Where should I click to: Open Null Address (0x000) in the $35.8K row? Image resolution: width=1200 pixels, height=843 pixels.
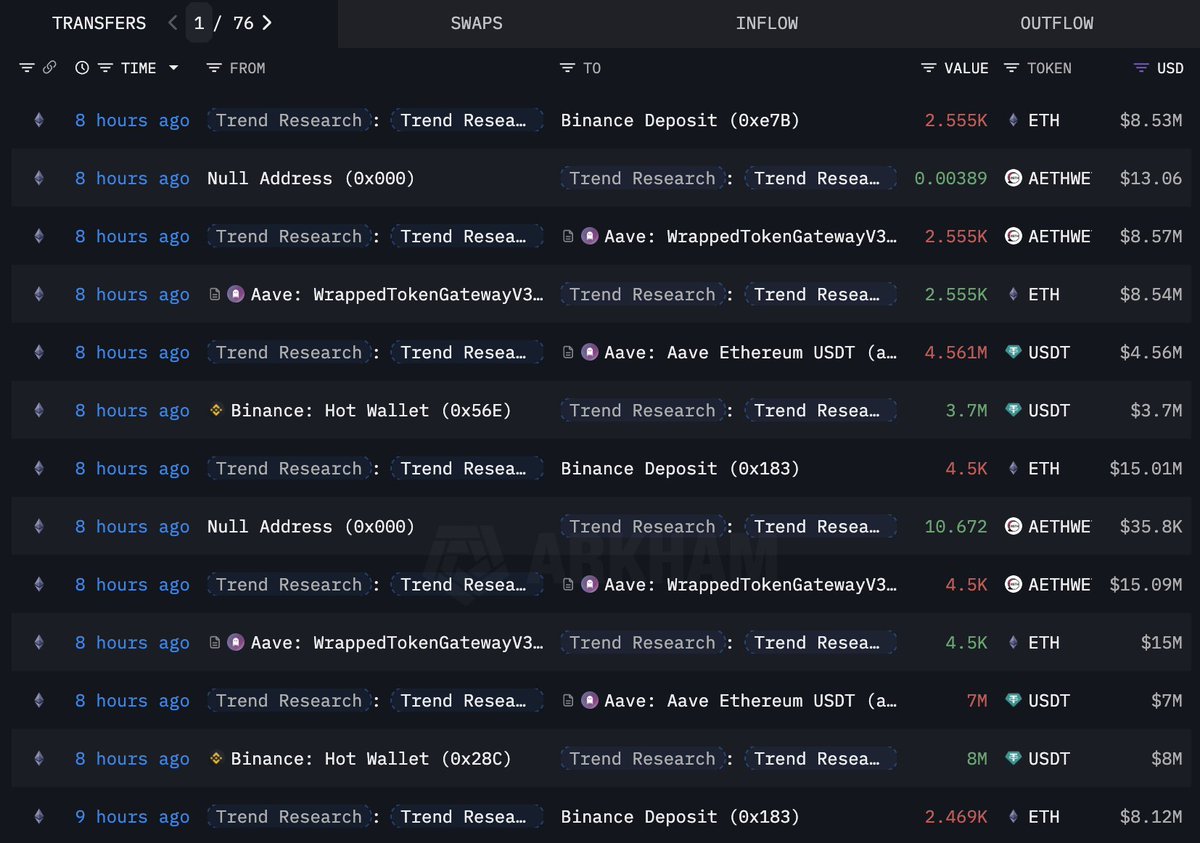pos(311,526)
